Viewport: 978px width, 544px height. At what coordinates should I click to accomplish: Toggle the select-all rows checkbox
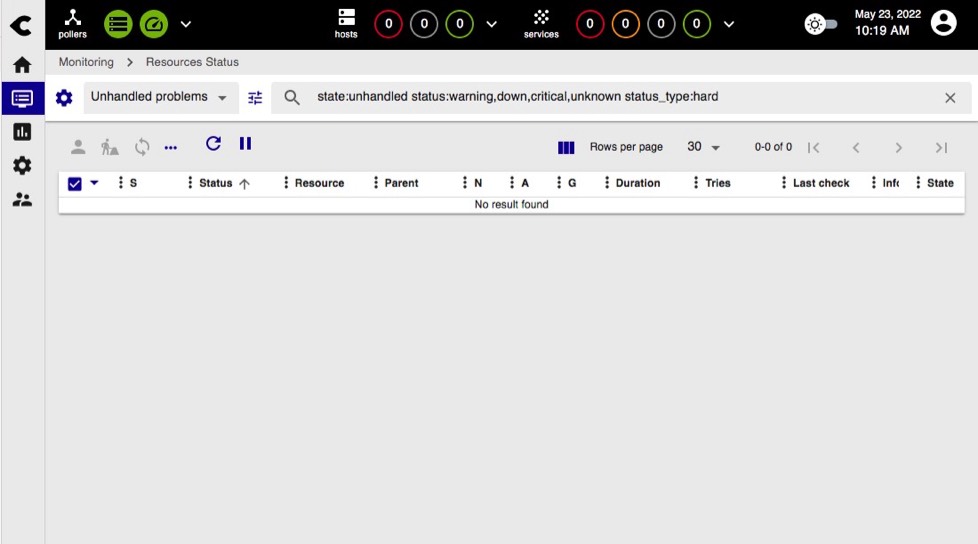75,183
